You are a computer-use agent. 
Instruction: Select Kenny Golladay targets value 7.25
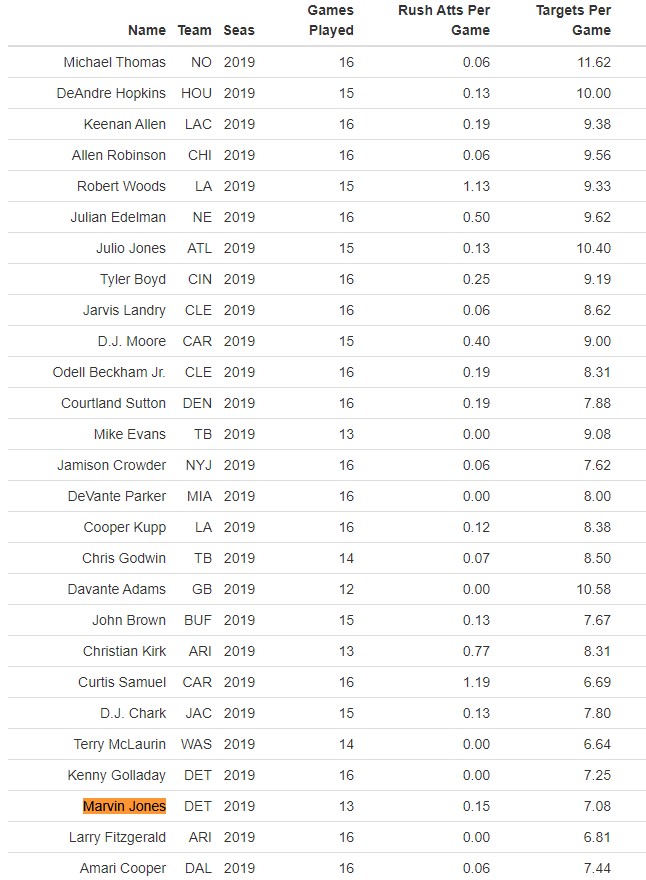(x=597, y=775)
